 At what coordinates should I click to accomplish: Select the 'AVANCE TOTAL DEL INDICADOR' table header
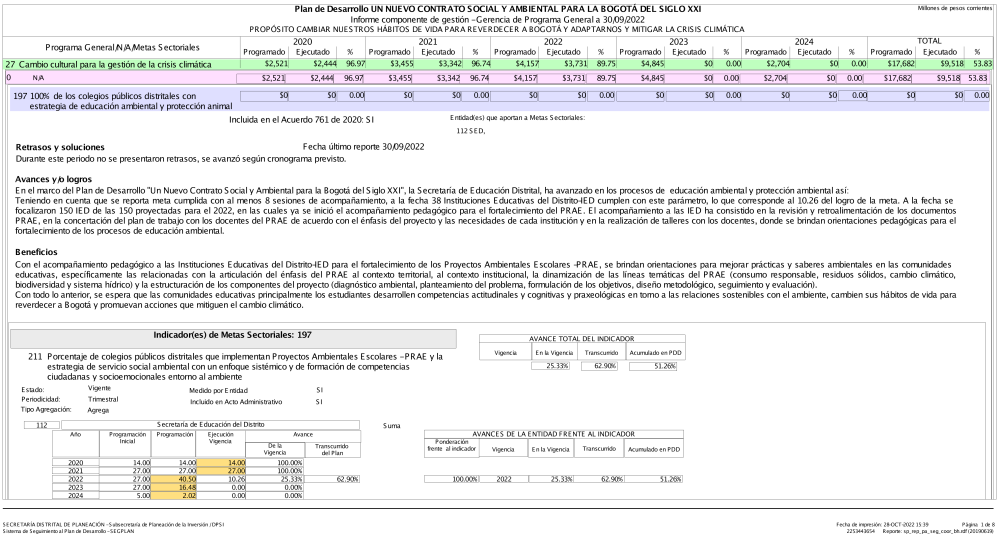point(580,336)
